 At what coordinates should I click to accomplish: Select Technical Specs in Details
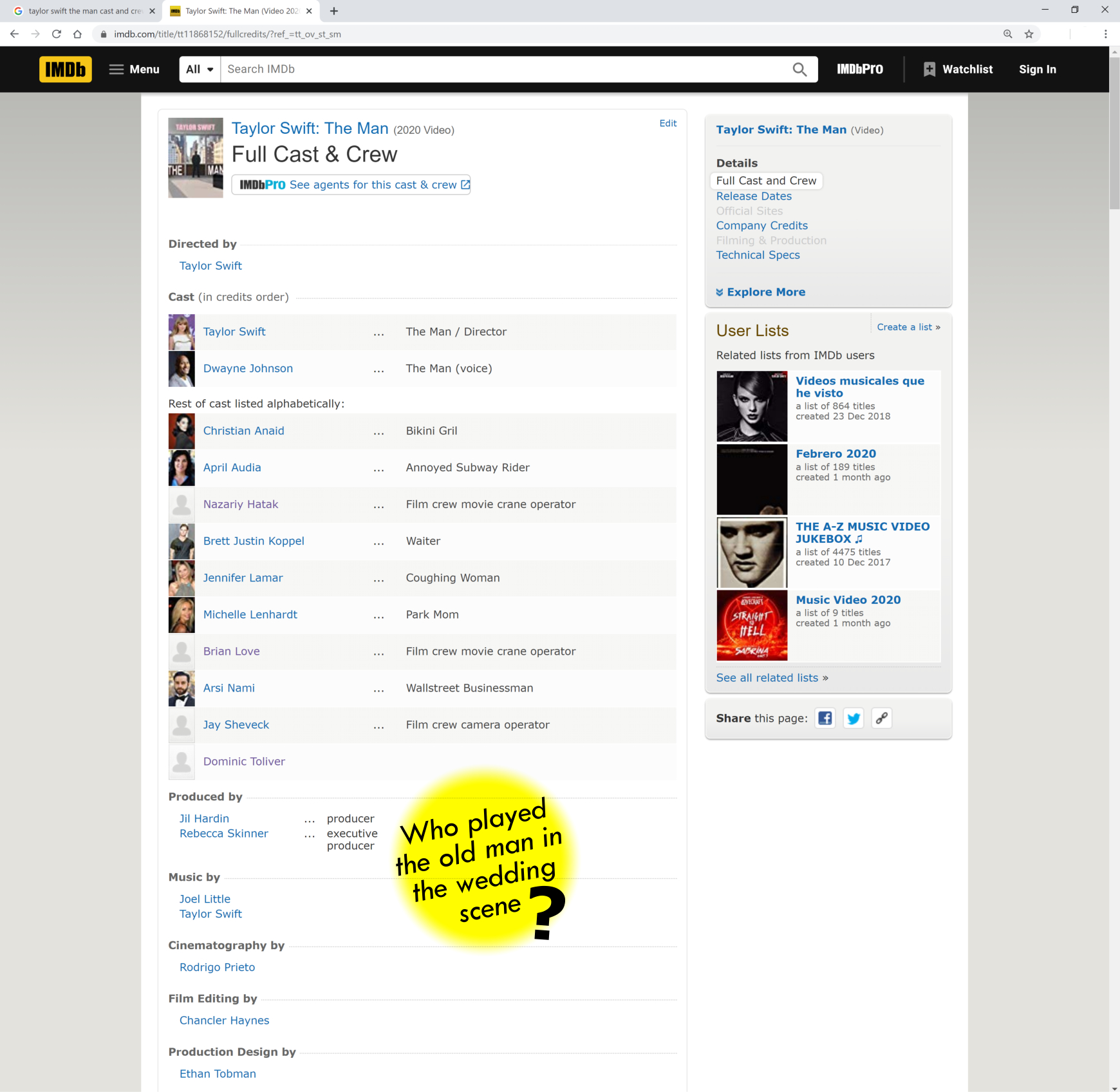[x=758, y=255]
